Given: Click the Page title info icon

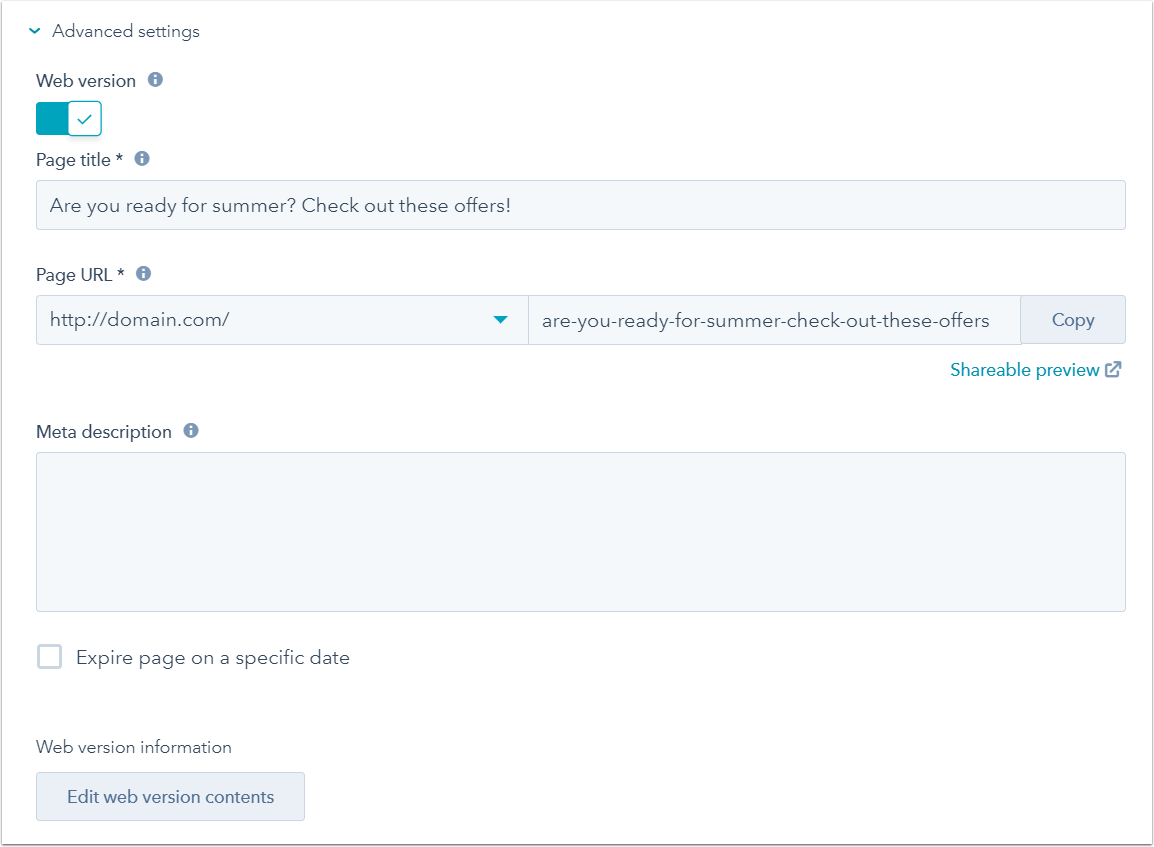Looking at the screenshot, I should click(x=142, y=158).
